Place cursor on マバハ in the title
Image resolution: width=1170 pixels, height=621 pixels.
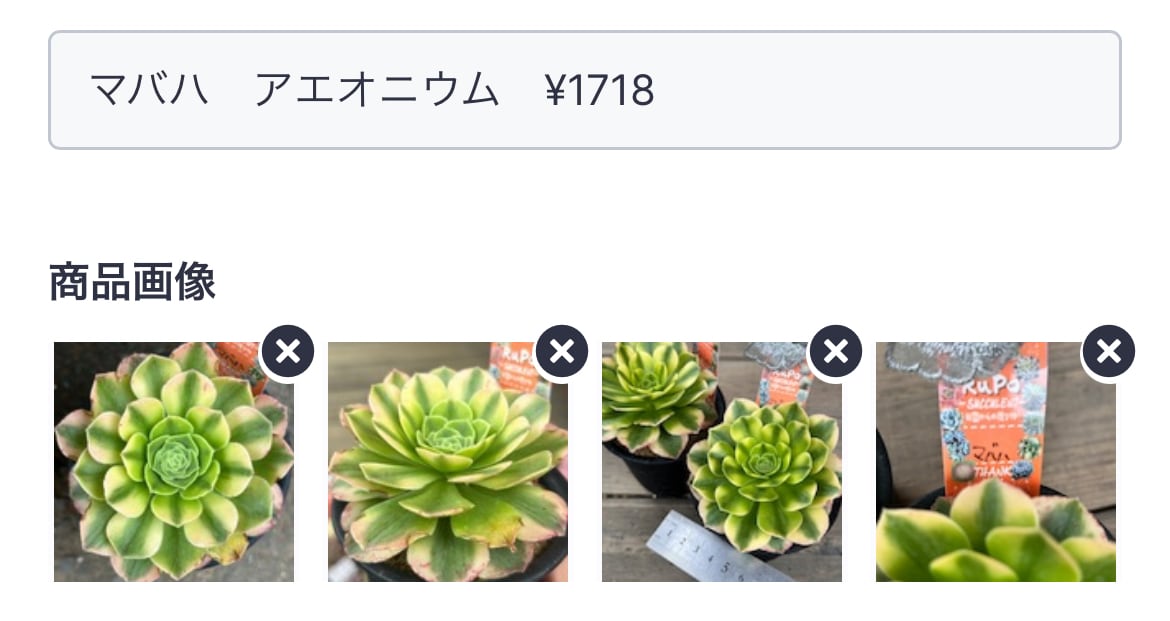click(x=148, y=90)
